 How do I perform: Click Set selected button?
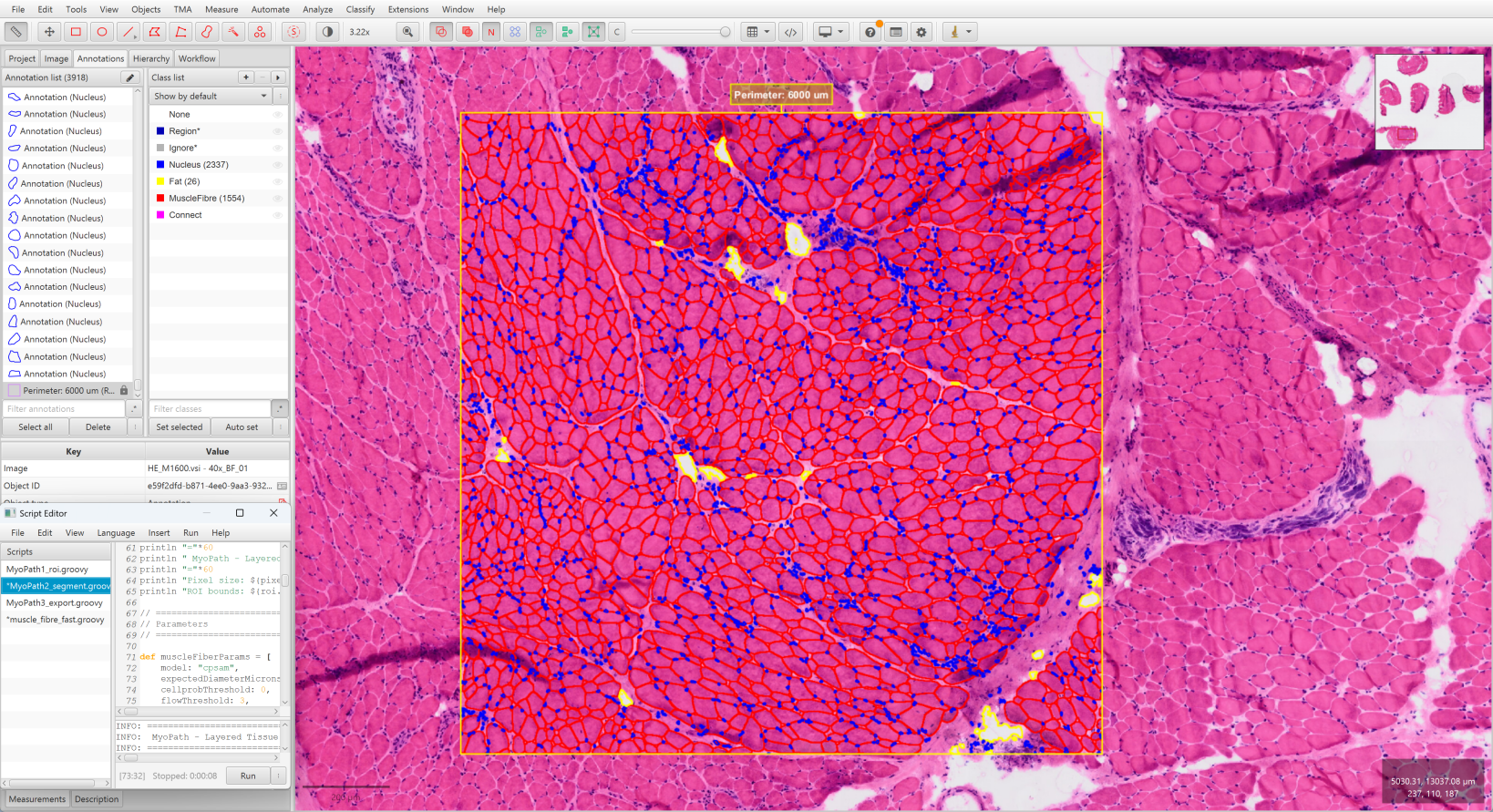(180, 427)
